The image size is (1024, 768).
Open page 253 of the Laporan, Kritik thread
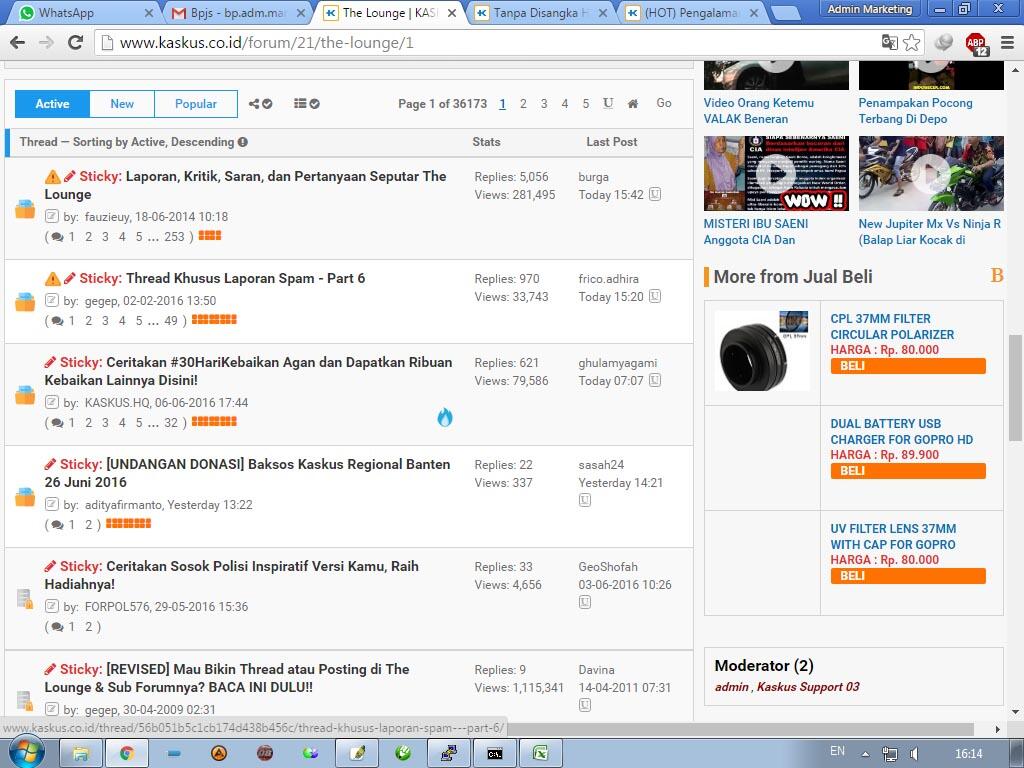[174, 236]
